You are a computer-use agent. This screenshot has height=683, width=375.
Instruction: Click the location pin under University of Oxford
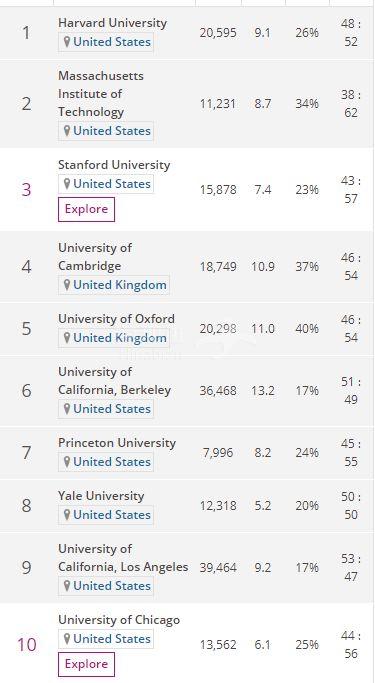point(67,338)
